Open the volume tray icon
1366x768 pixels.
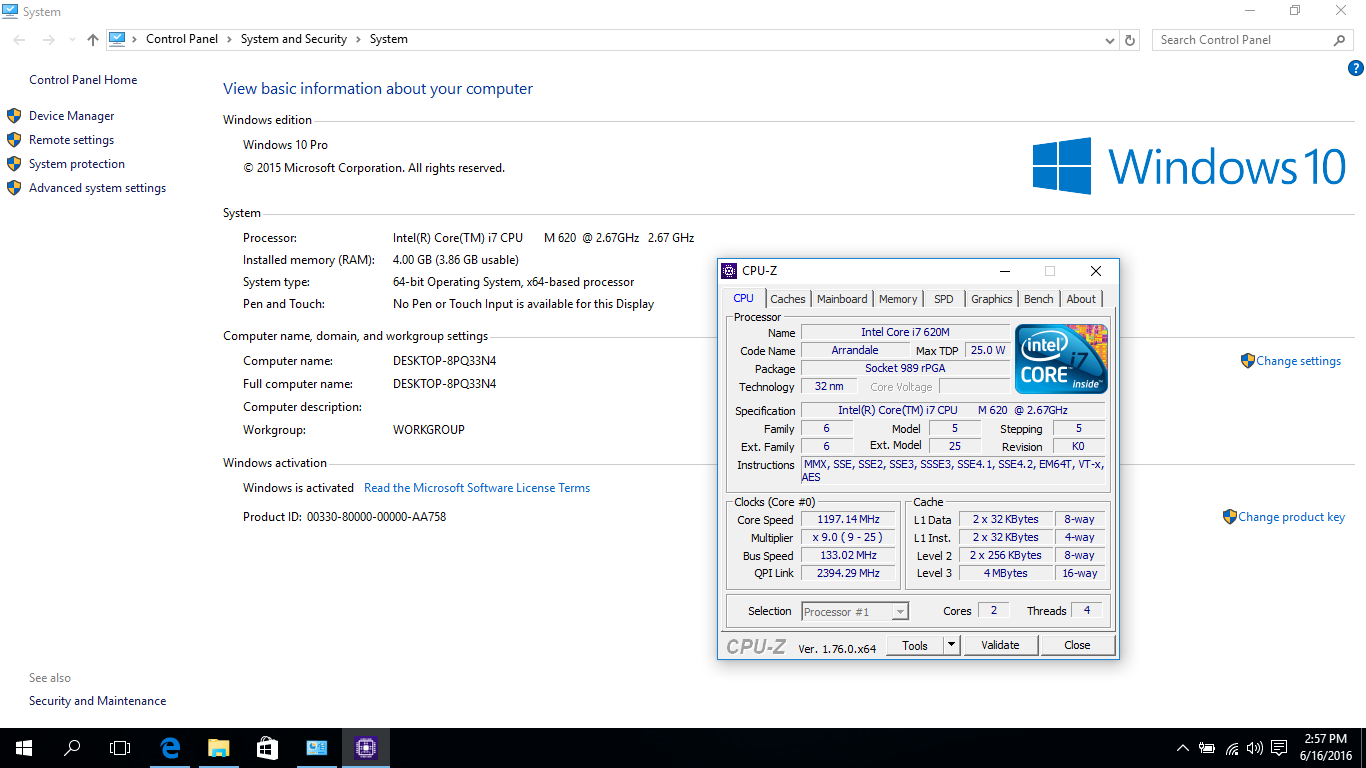(x=1255, y=748)
